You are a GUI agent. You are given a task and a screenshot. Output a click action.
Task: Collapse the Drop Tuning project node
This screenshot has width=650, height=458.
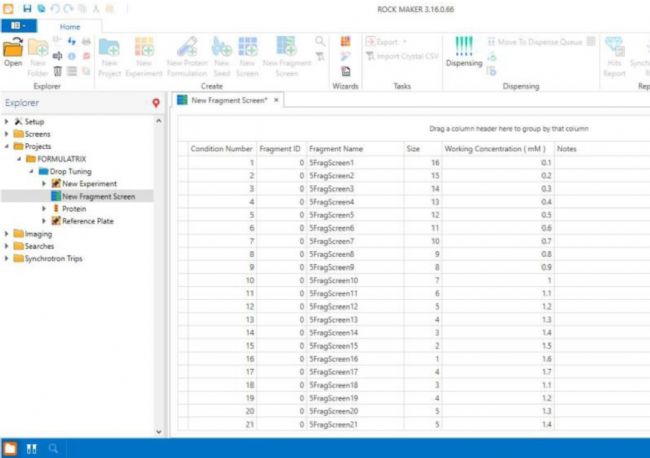(31, 171)
